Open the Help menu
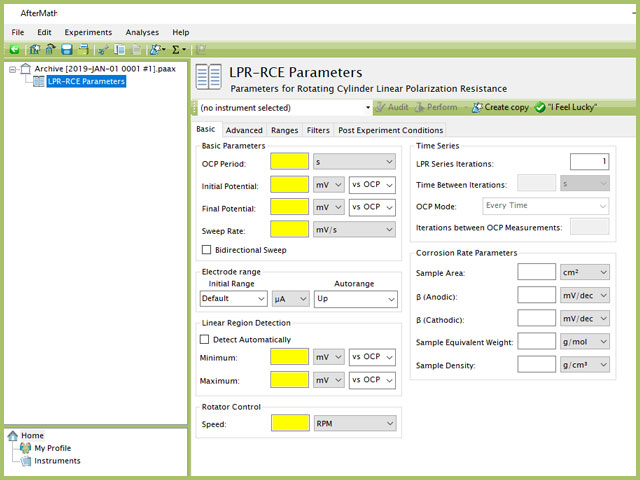This screenshot has width=640, height=480. click(180, 32)
